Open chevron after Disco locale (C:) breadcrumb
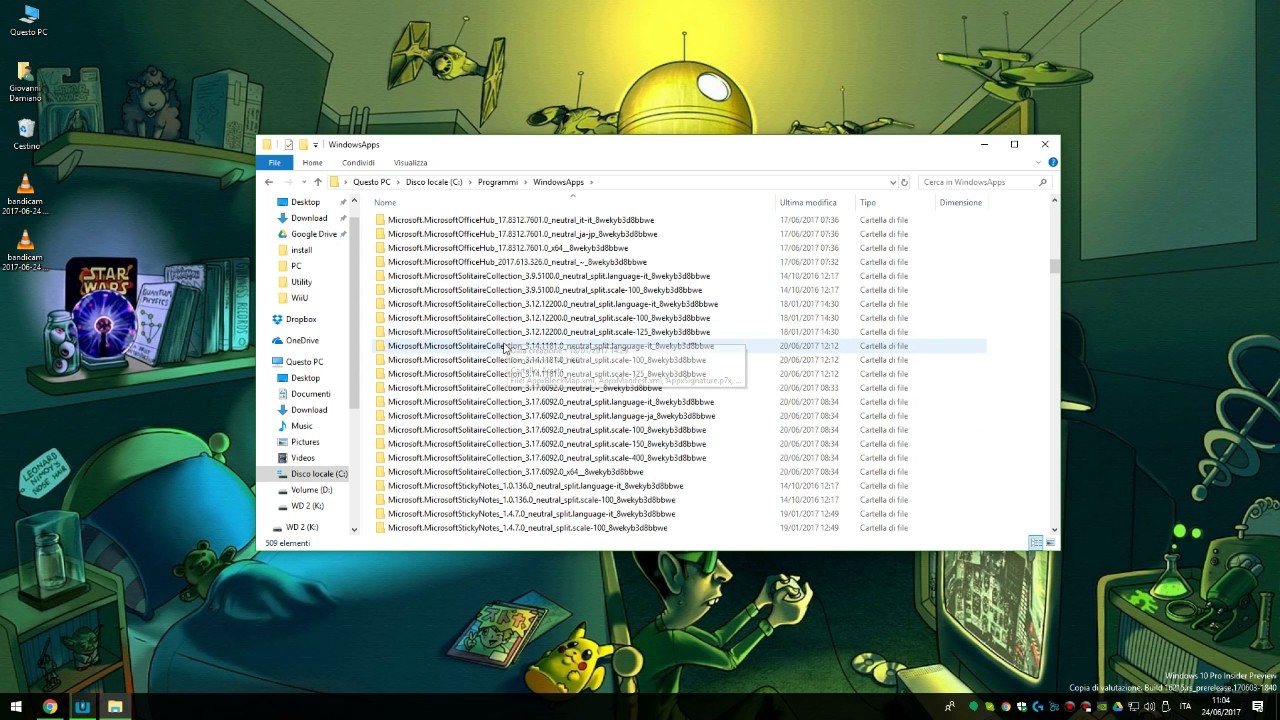This screenshot has height=720, width=1280. [470, 182]
